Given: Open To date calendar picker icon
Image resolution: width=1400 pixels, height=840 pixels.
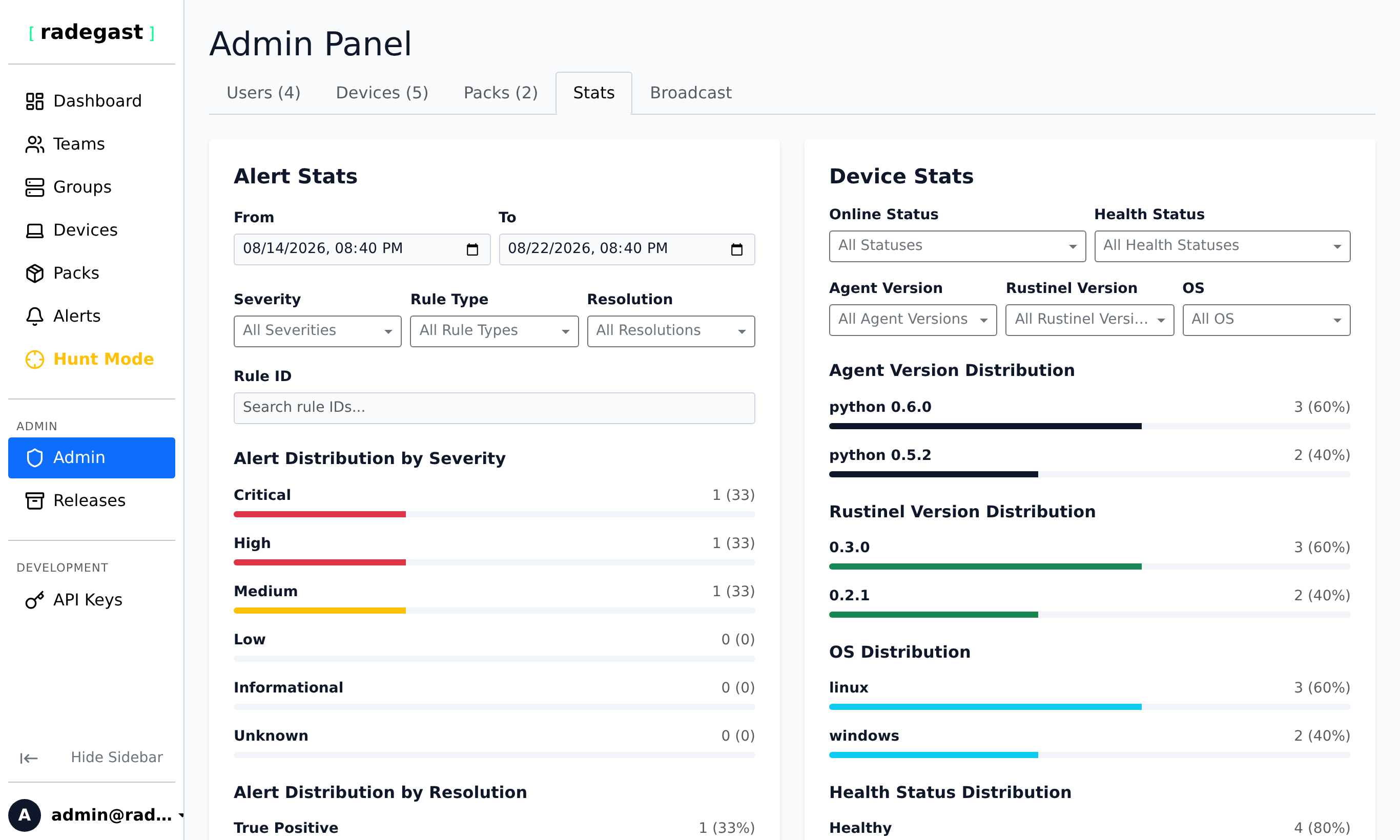Looking at the screenshot, I should (737, 249).
